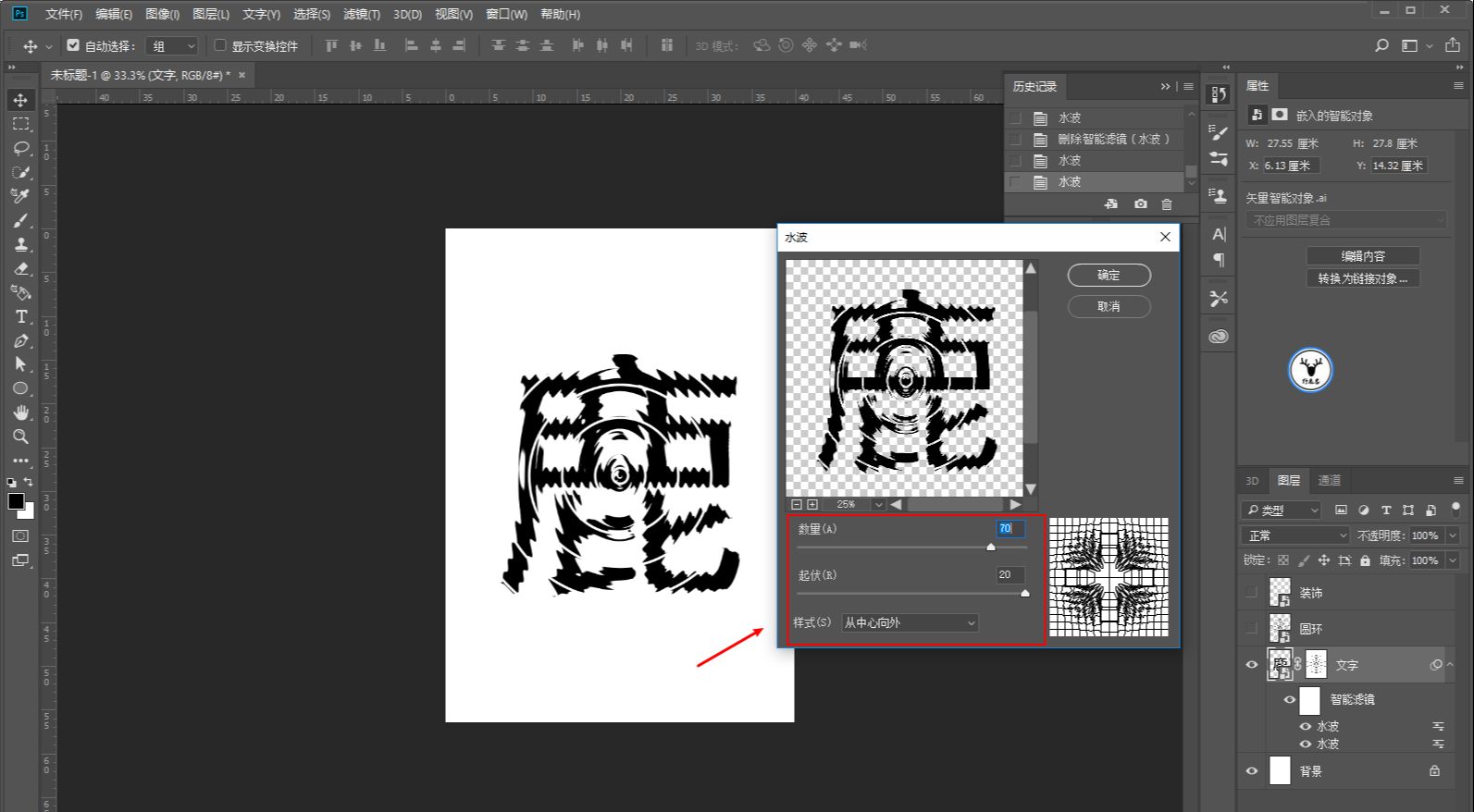Open the 窗口(W) window menu
1474x812 pixels.
(x=506, y=14)
